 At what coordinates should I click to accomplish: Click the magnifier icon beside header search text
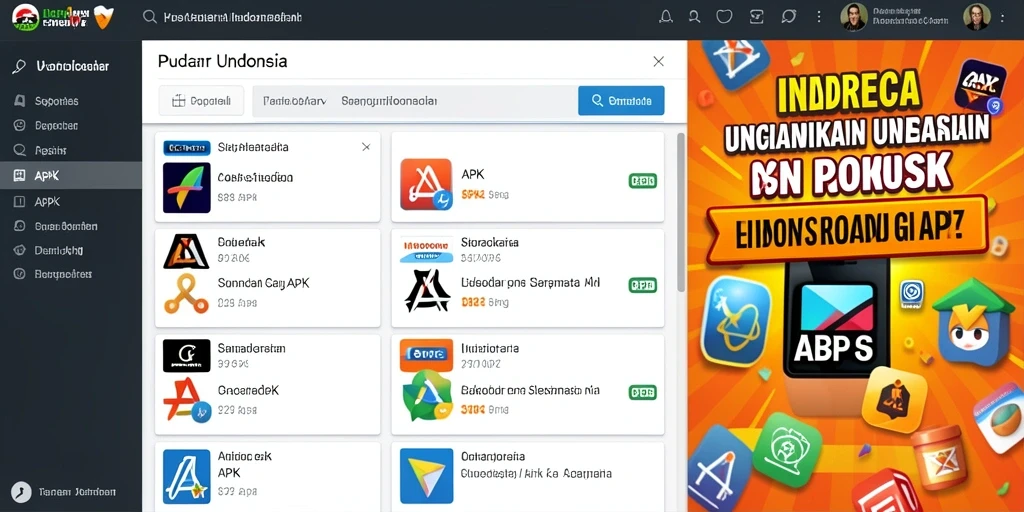tap(150, 17)
